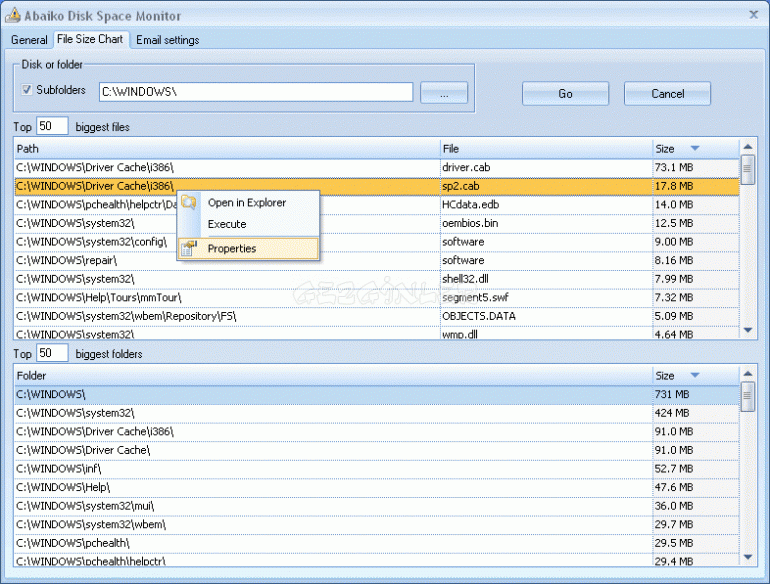Viewport: 770px width, 584px height.
Task: Click the File column header
Action: 546,149
